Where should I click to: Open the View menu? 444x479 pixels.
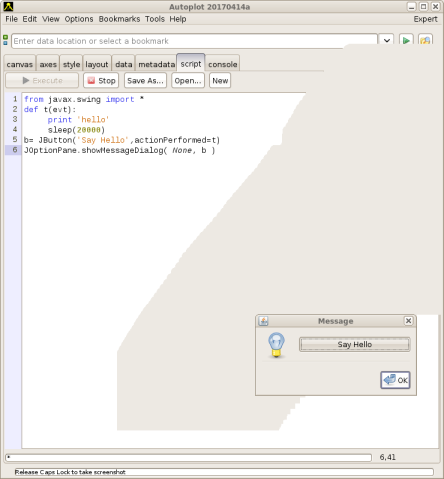51,19
